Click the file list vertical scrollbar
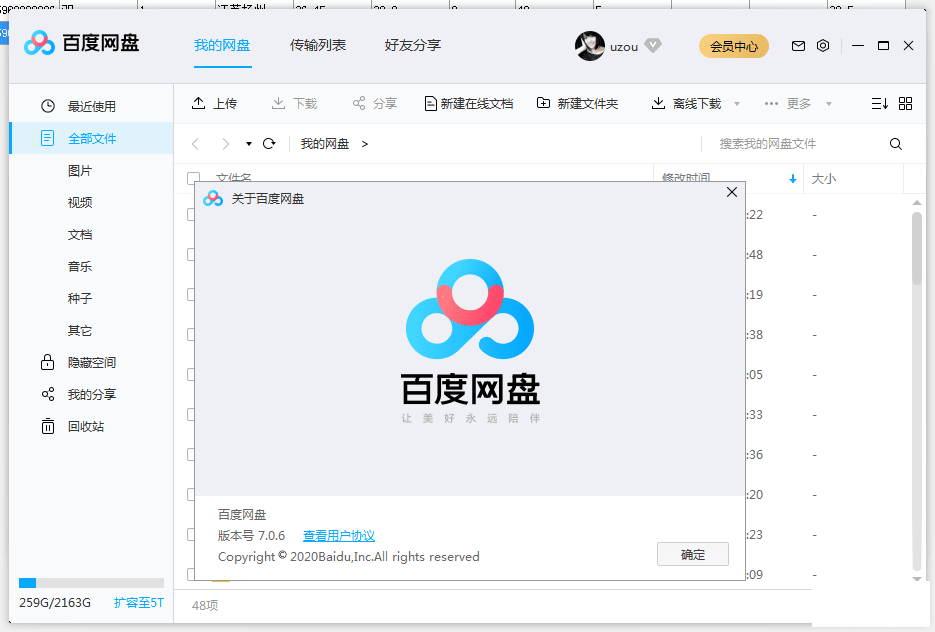935x632 pixels. pos(917,249)
